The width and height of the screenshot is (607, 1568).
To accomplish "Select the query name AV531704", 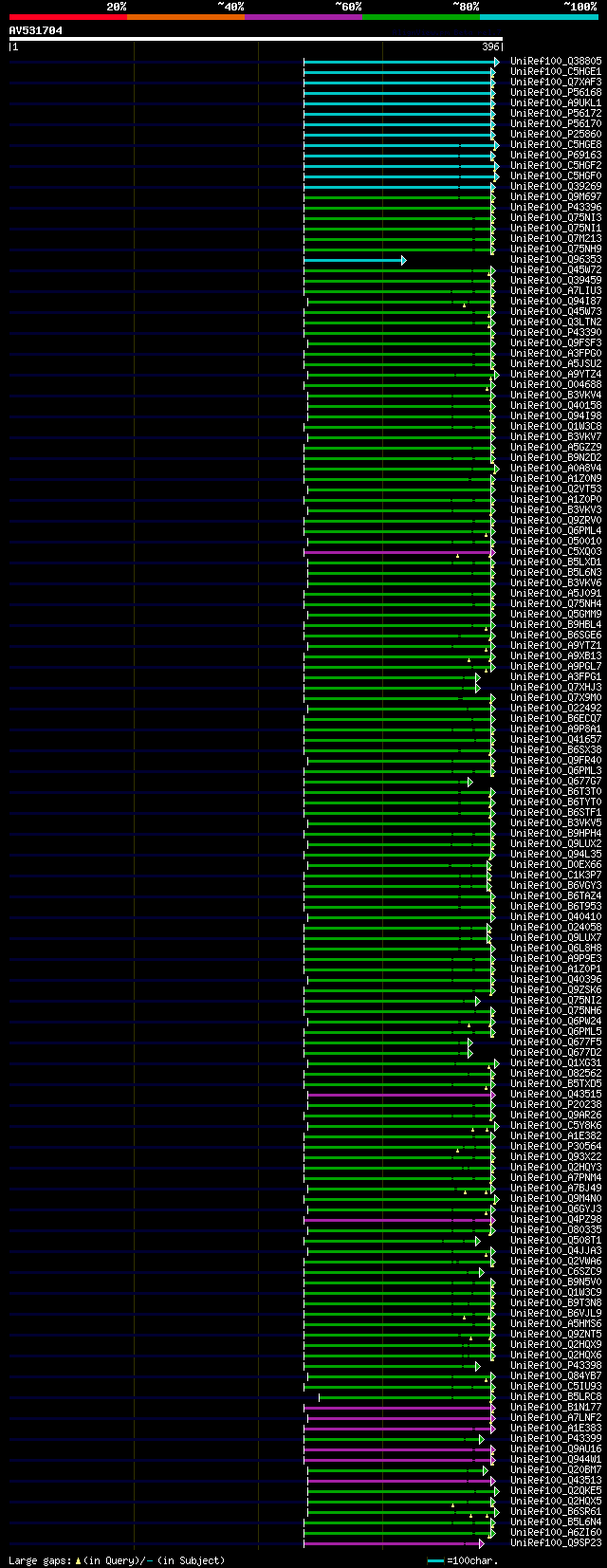I will click(x=36, y=30).
